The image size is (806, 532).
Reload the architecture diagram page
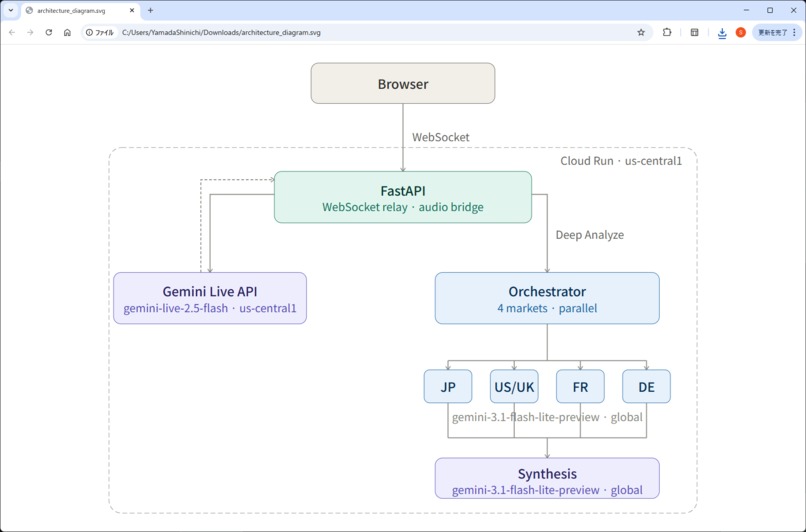tap(49, 32)
